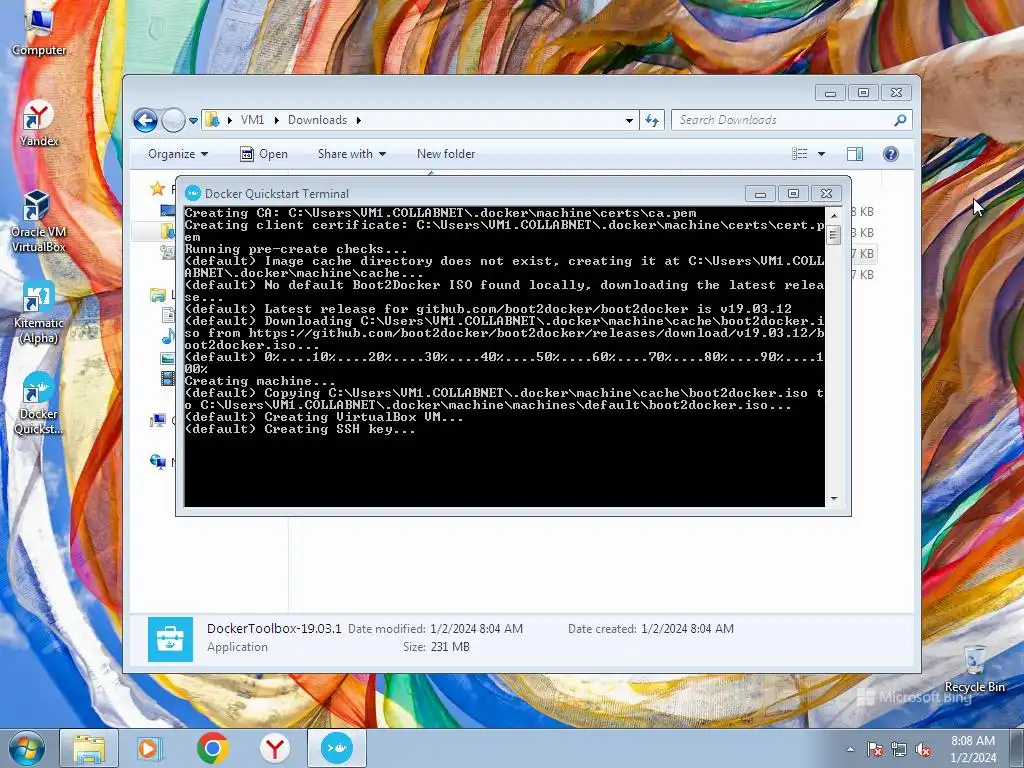Viewport: 1024px width, 768px height.
Task: Switch to Docker Quickstart Terminal taskbar button
Action: click(x=337, y=748)
